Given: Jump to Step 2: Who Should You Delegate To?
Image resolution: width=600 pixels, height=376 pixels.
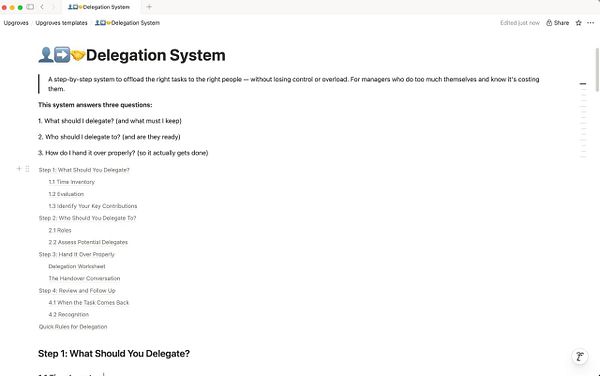Looking at the screenshot, I should 87,218.
